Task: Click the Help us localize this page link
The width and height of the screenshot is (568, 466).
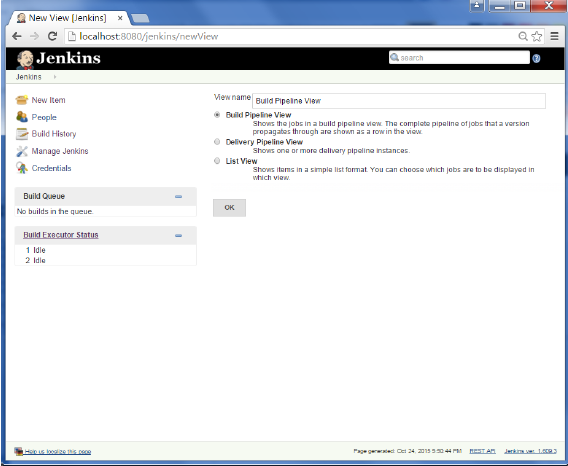Action: pyautogui.click(x=58, y=452)
